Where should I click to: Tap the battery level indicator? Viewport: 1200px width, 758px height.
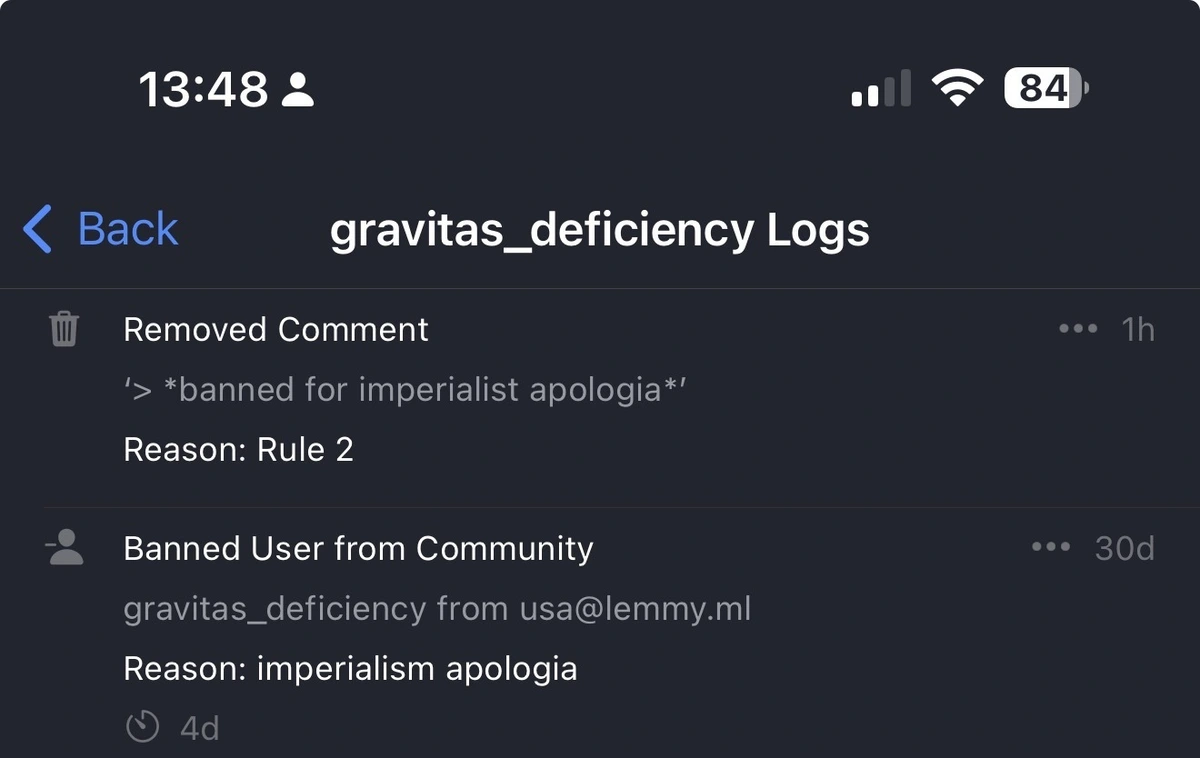(1045, 88)
